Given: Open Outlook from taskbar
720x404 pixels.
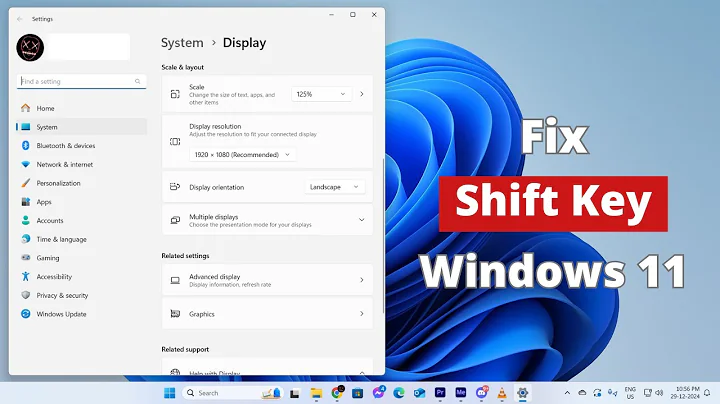Looking at the screenshot, I should pos(419,393).
